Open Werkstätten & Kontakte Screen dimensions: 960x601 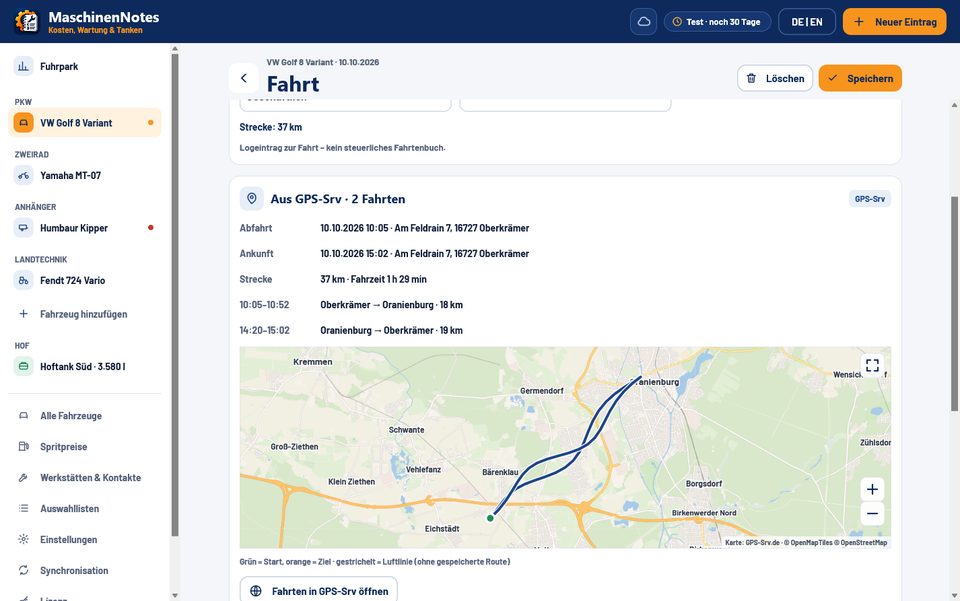[x=84, y=477]
